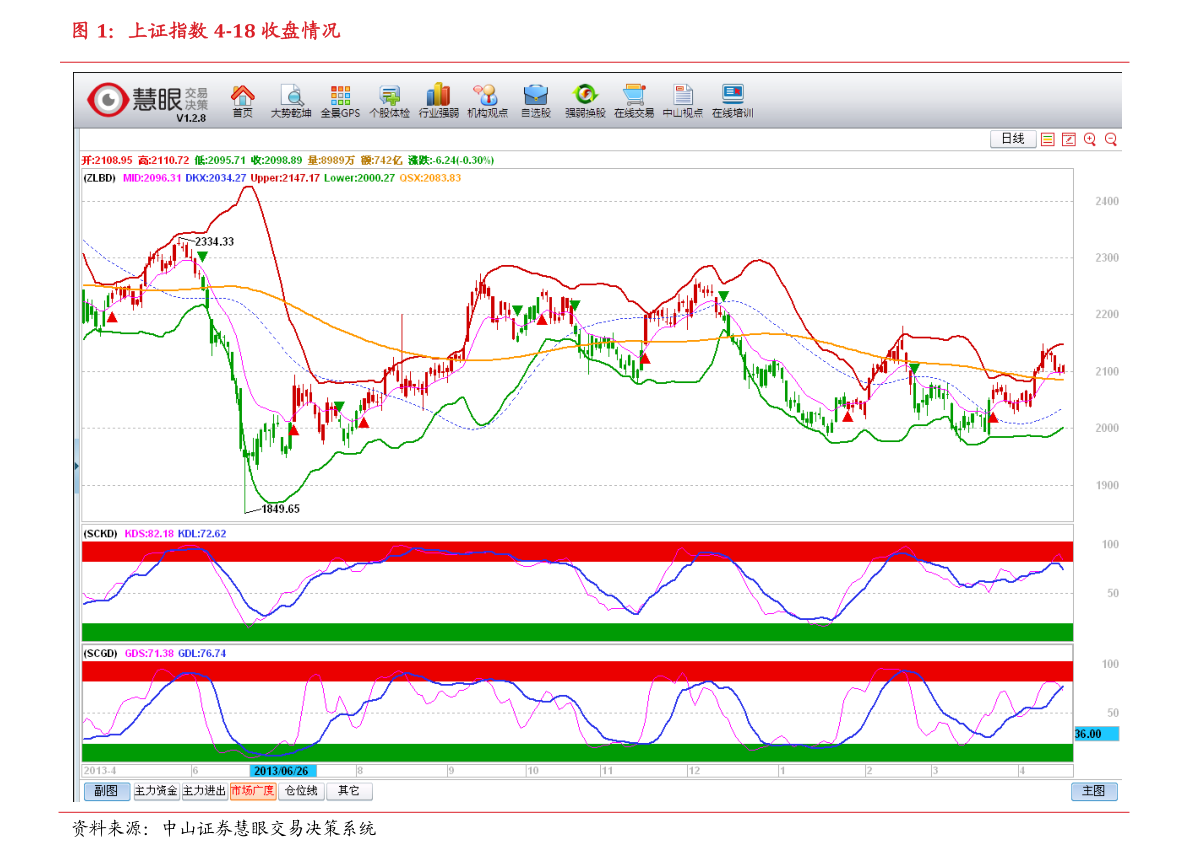
Task: Select the 市场广度 tab
Action: 253,791
